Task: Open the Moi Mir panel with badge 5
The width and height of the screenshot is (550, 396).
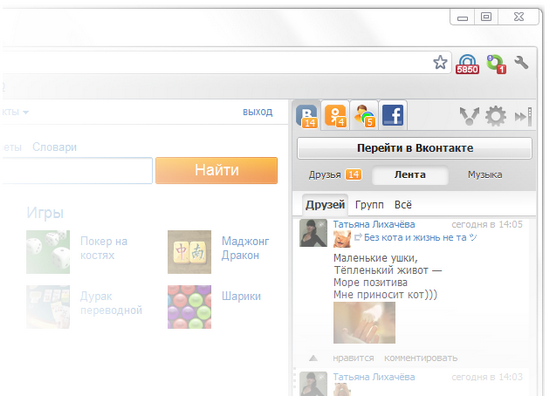Action: [364, 116]
